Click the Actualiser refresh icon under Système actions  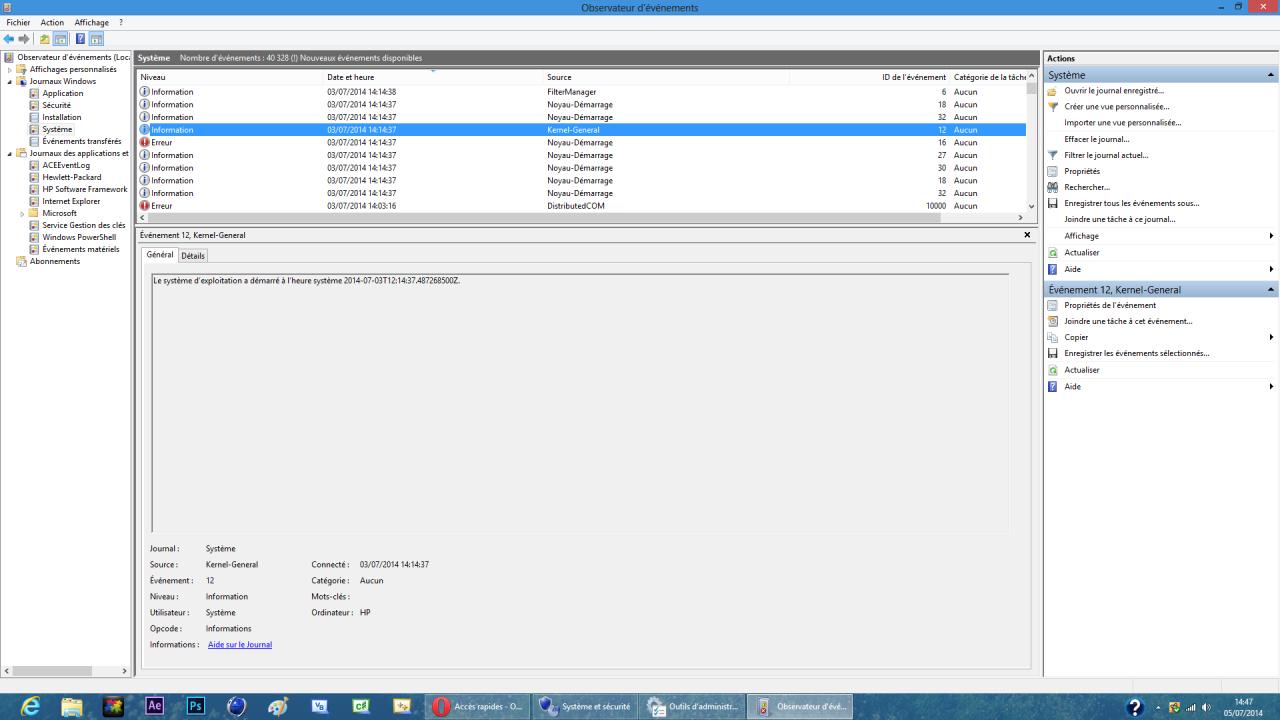pos(1052,253)
